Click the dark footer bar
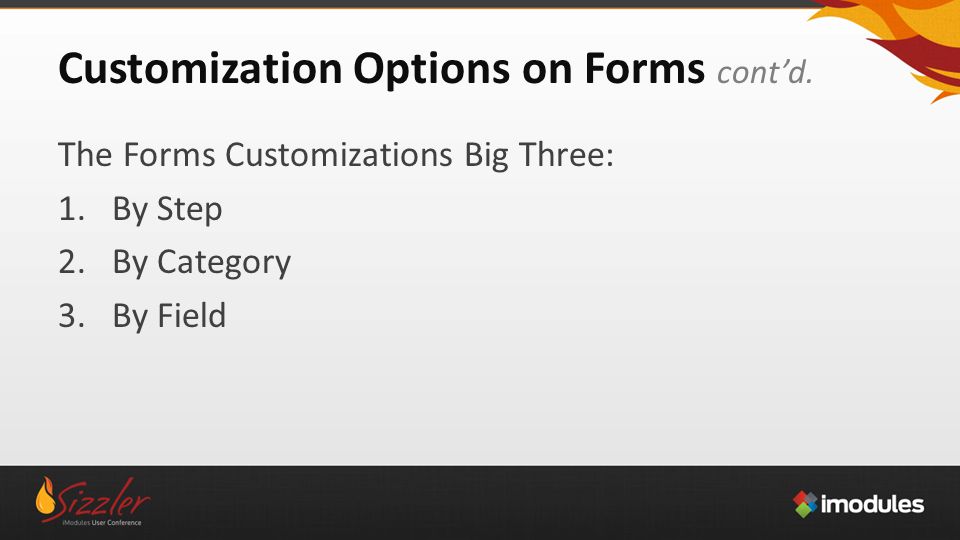This screenshot has width=960, height=540. coord(480,503)
